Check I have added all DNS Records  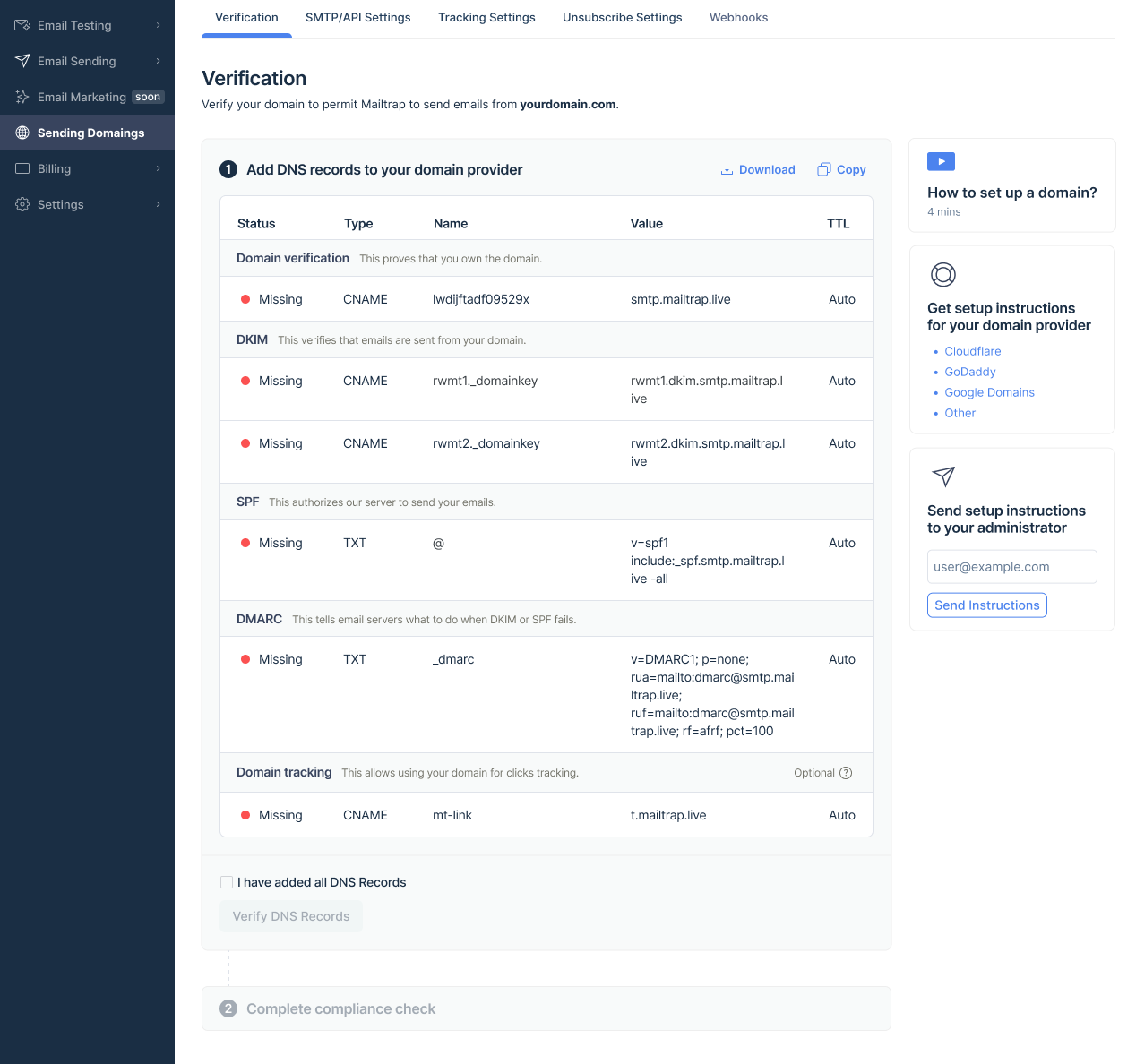pyautogui.click(x=227, y=882)
